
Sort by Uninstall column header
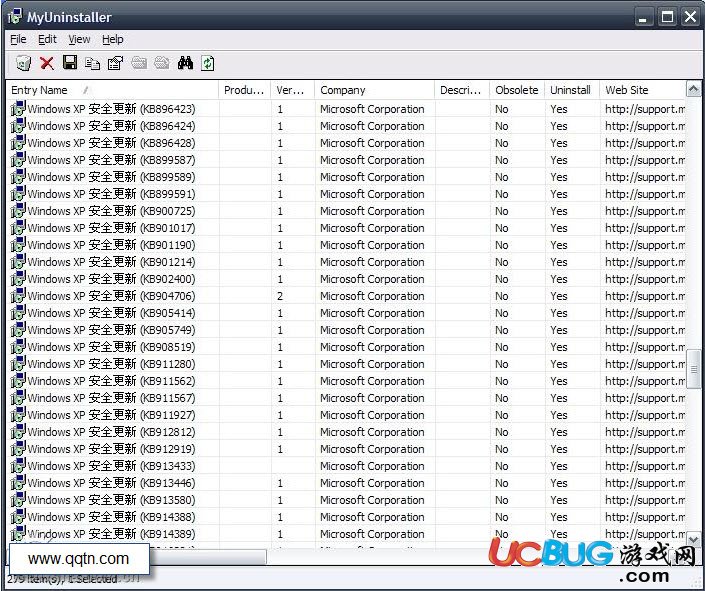[572, 90]
